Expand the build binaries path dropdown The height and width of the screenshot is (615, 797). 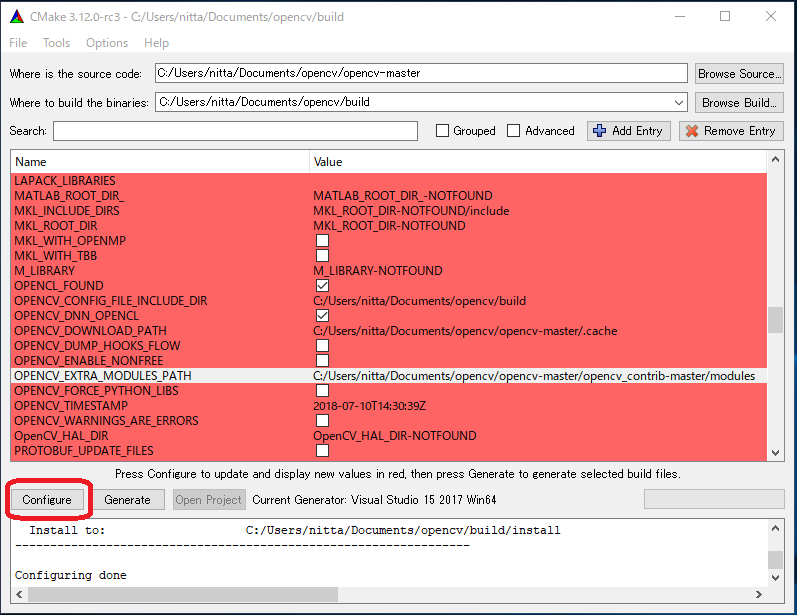click(x=680, y=102)
